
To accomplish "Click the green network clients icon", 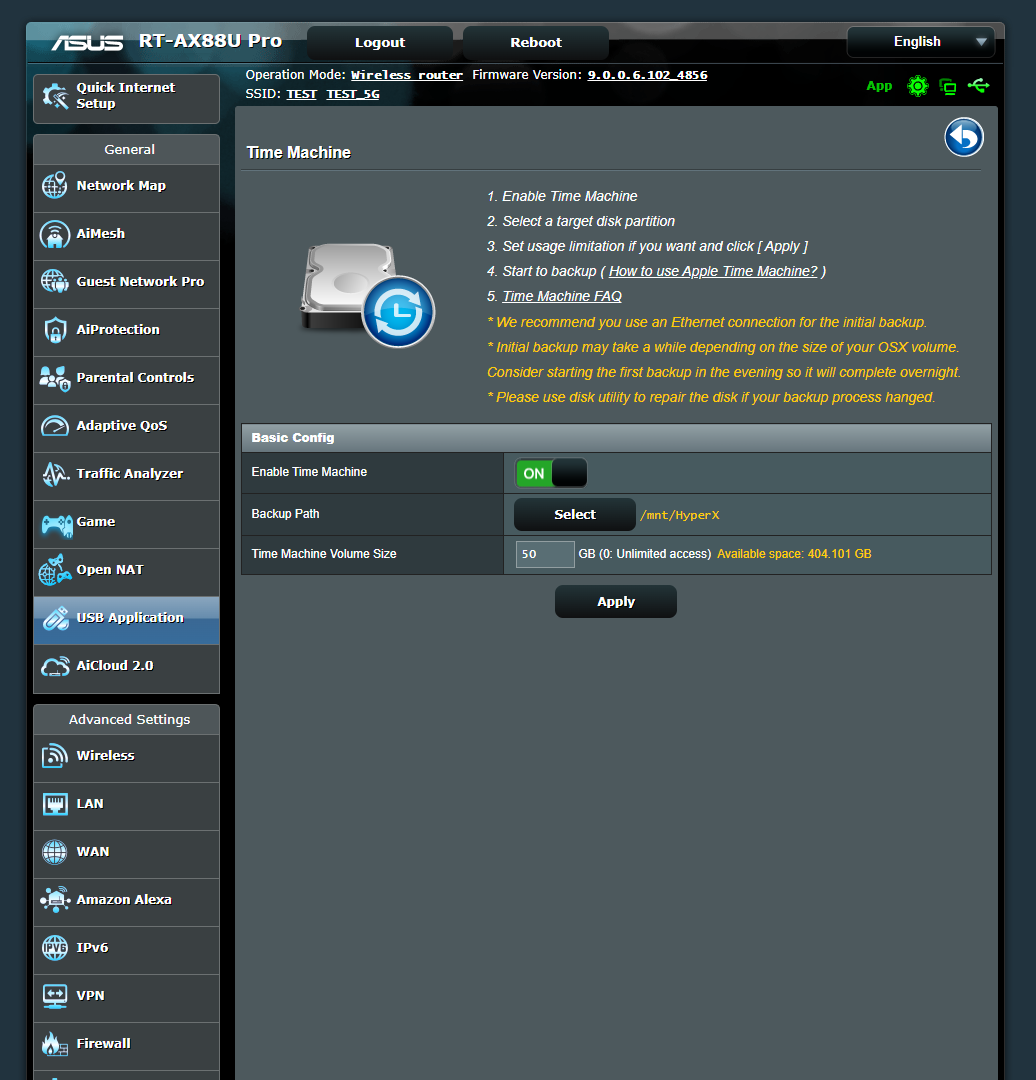I will click(x=948, y=87).
